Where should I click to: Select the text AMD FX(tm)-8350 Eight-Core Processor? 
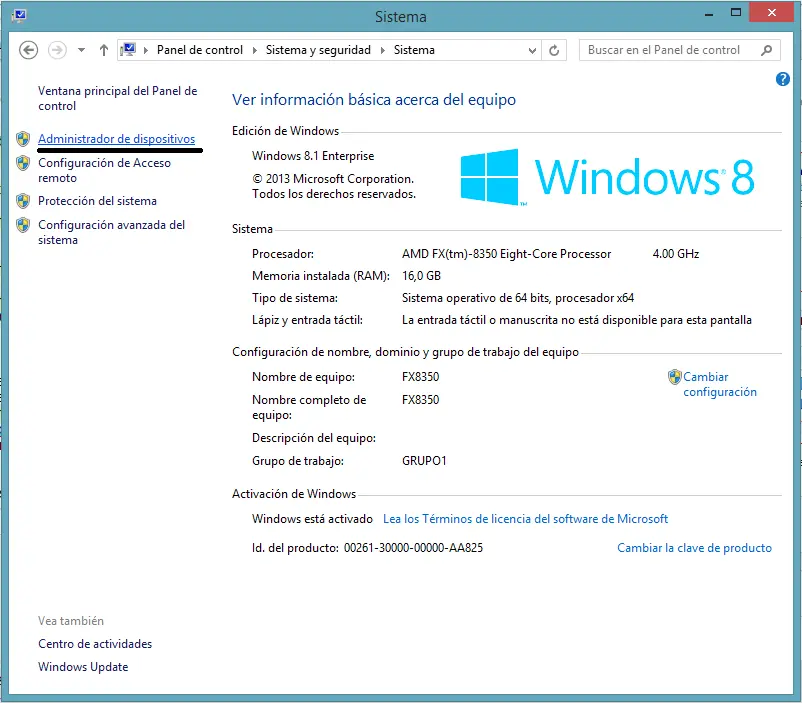506,254
